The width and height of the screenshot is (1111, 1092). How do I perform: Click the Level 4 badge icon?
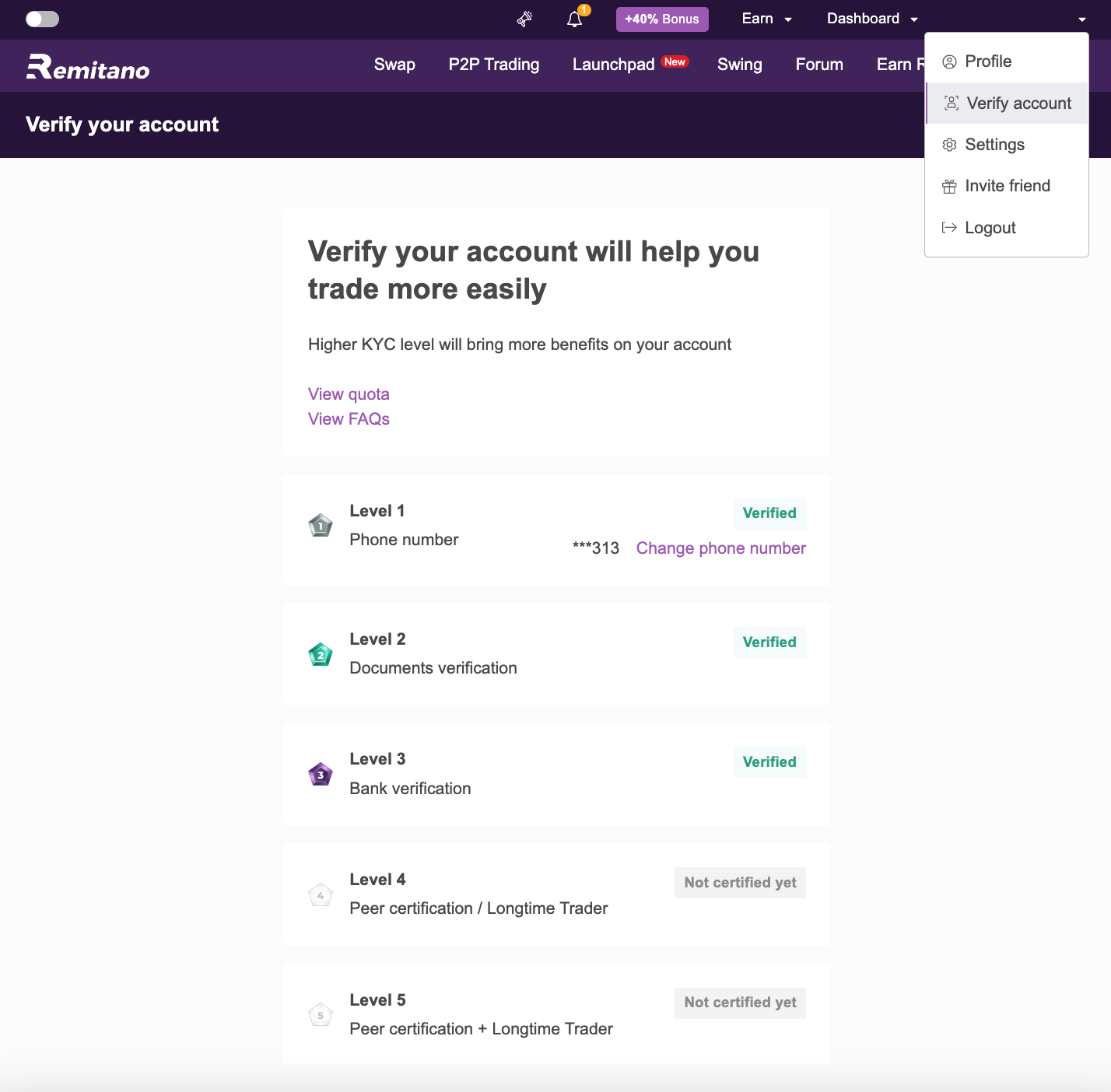(321, 895)
